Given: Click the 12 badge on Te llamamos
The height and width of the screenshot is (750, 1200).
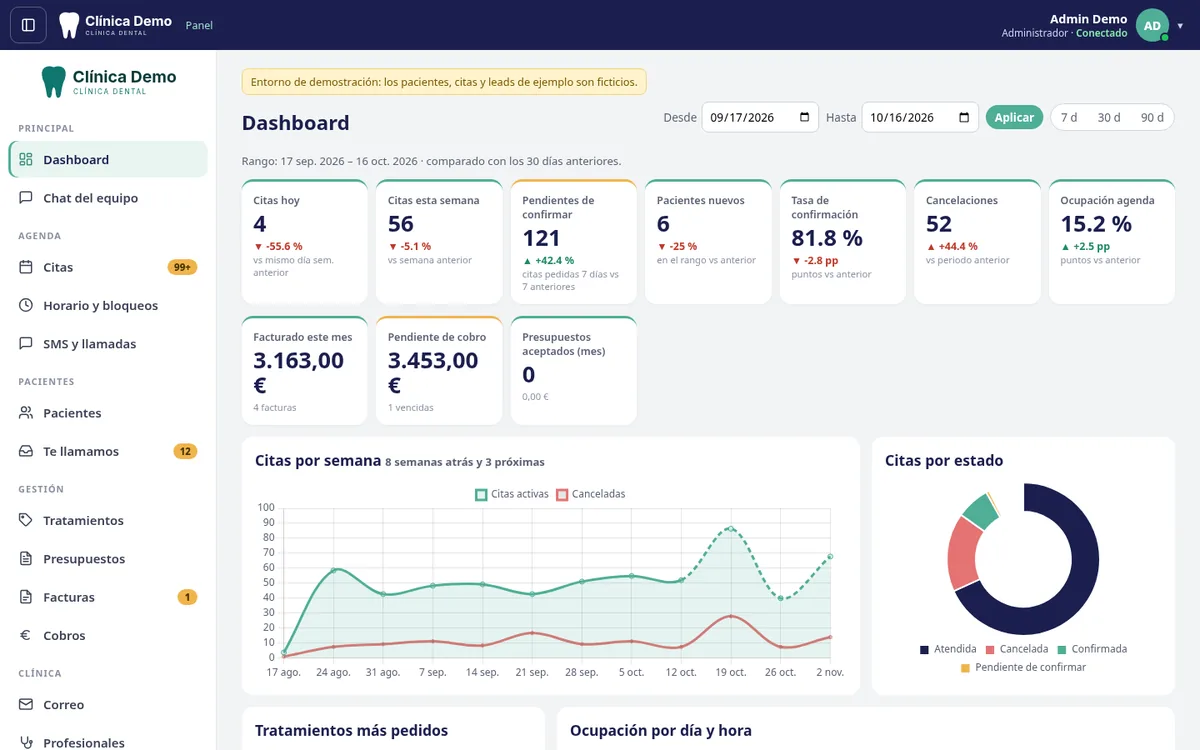Looking at the screenshot, I should click(185, 451).
